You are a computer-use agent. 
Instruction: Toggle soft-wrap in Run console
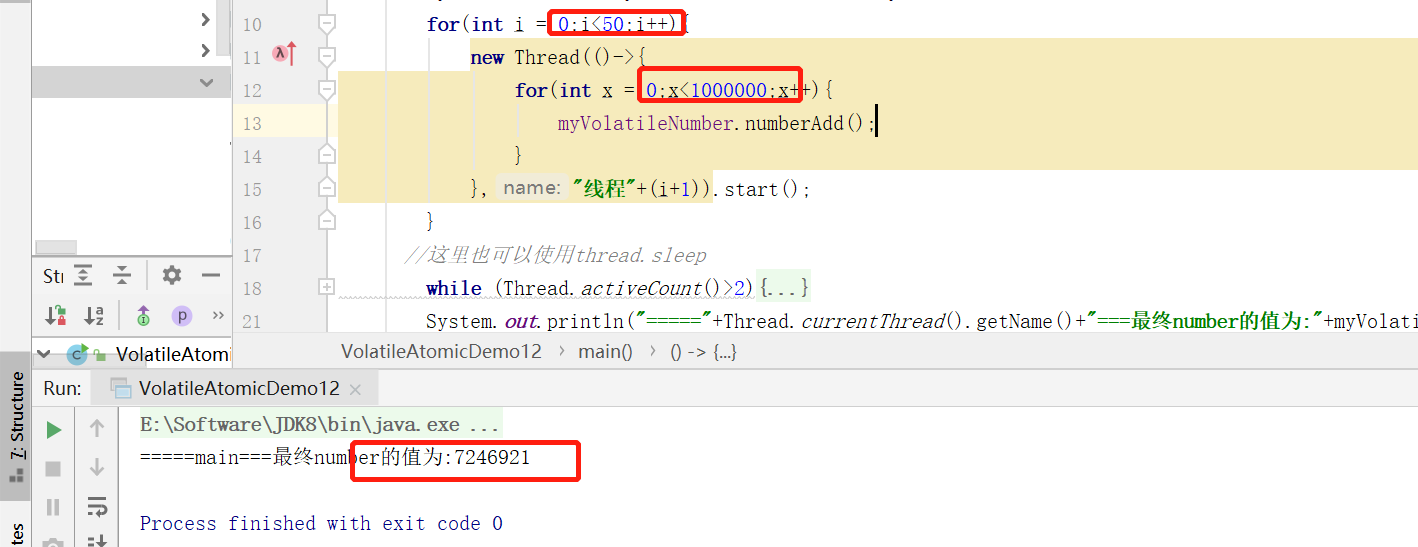[97, 507]
